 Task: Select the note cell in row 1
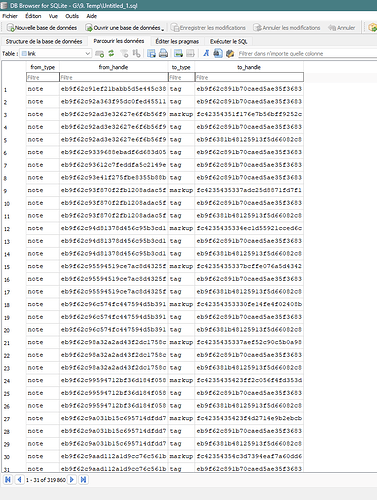43,89
